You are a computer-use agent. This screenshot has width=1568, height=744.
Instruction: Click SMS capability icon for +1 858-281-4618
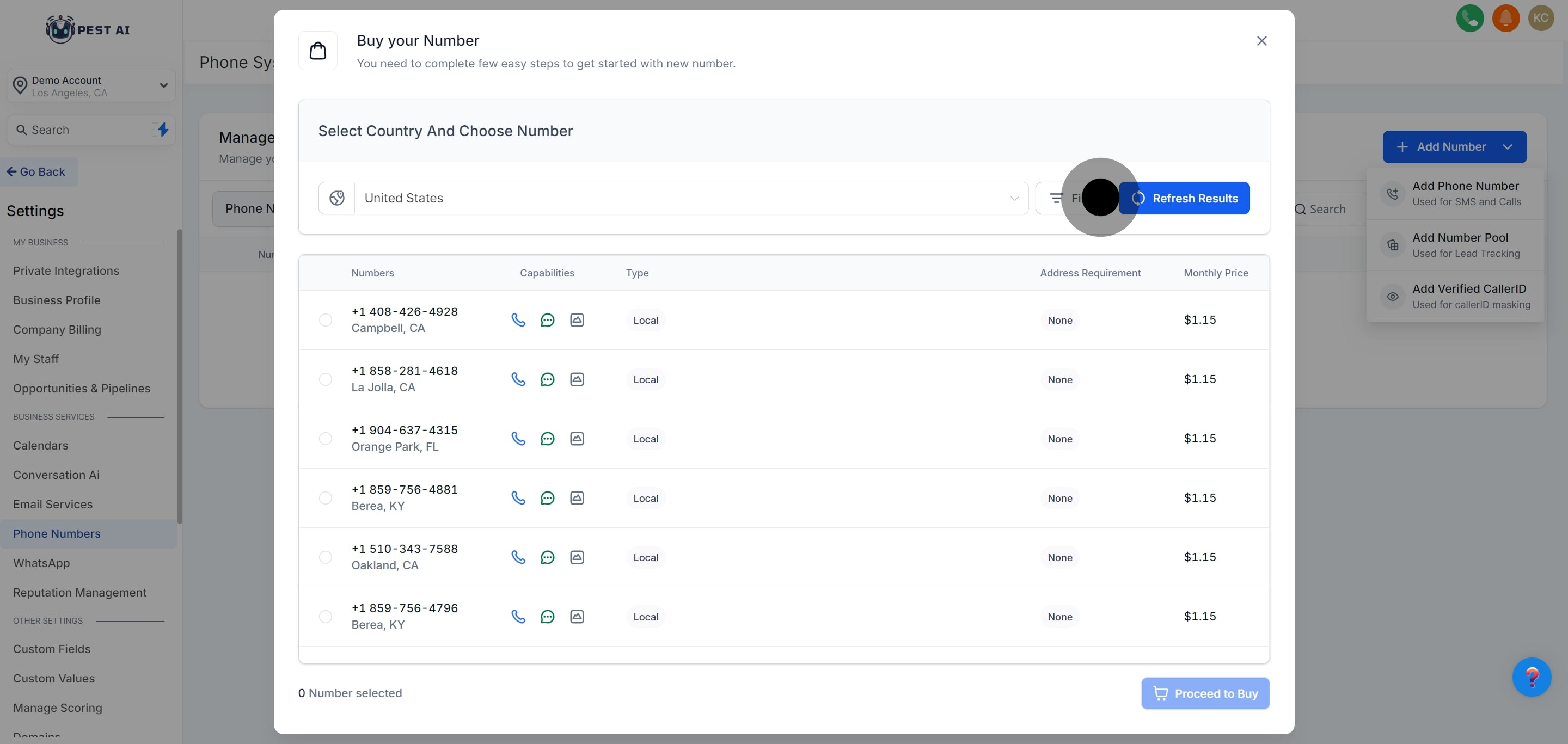(547, 379)
